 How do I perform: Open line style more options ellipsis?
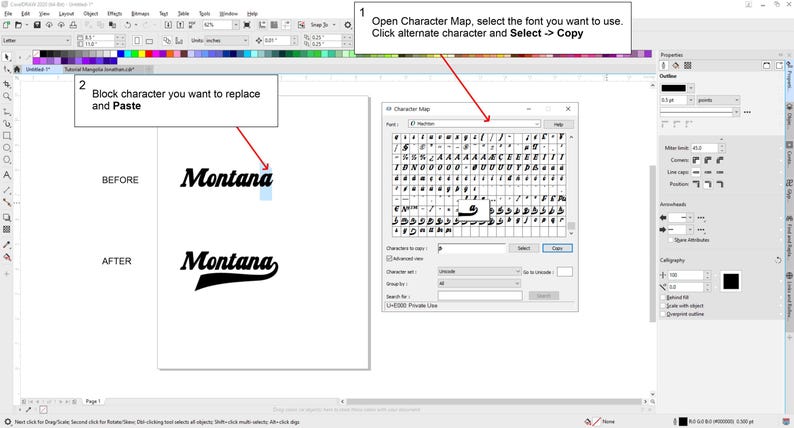747,112
